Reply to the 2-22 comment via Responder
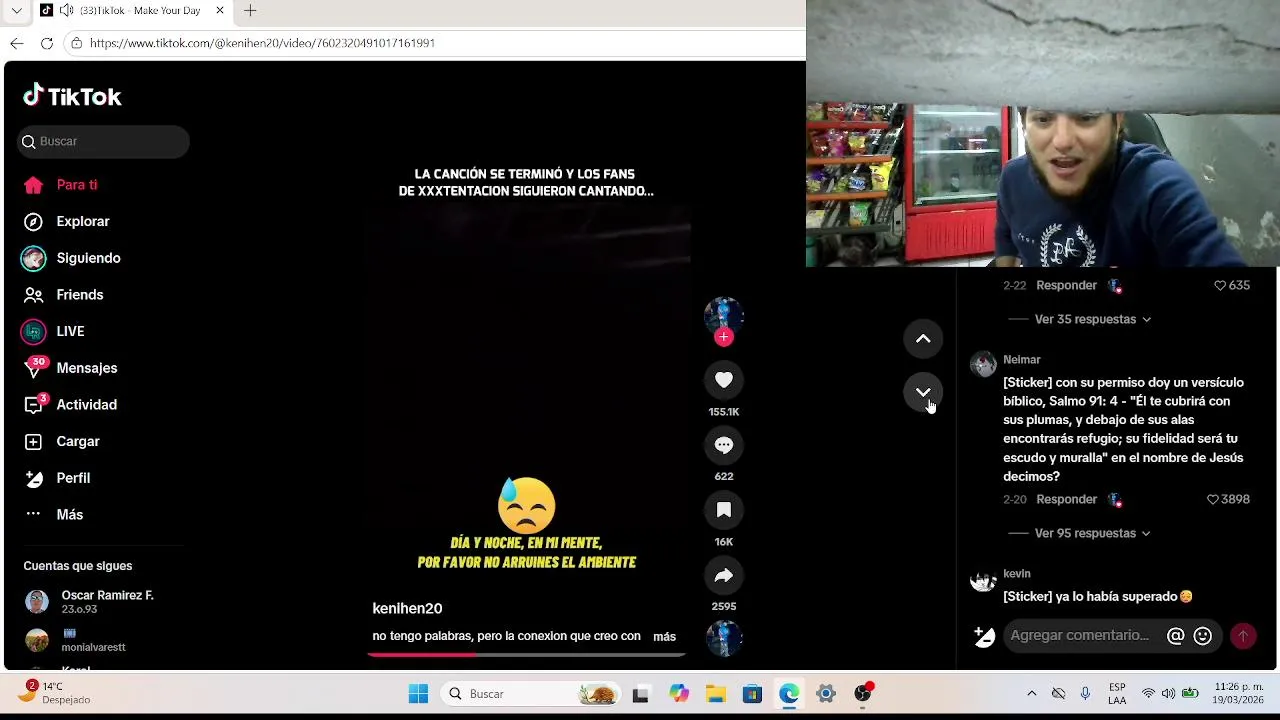1280x720 pixels. click(x=1066, y=285)
